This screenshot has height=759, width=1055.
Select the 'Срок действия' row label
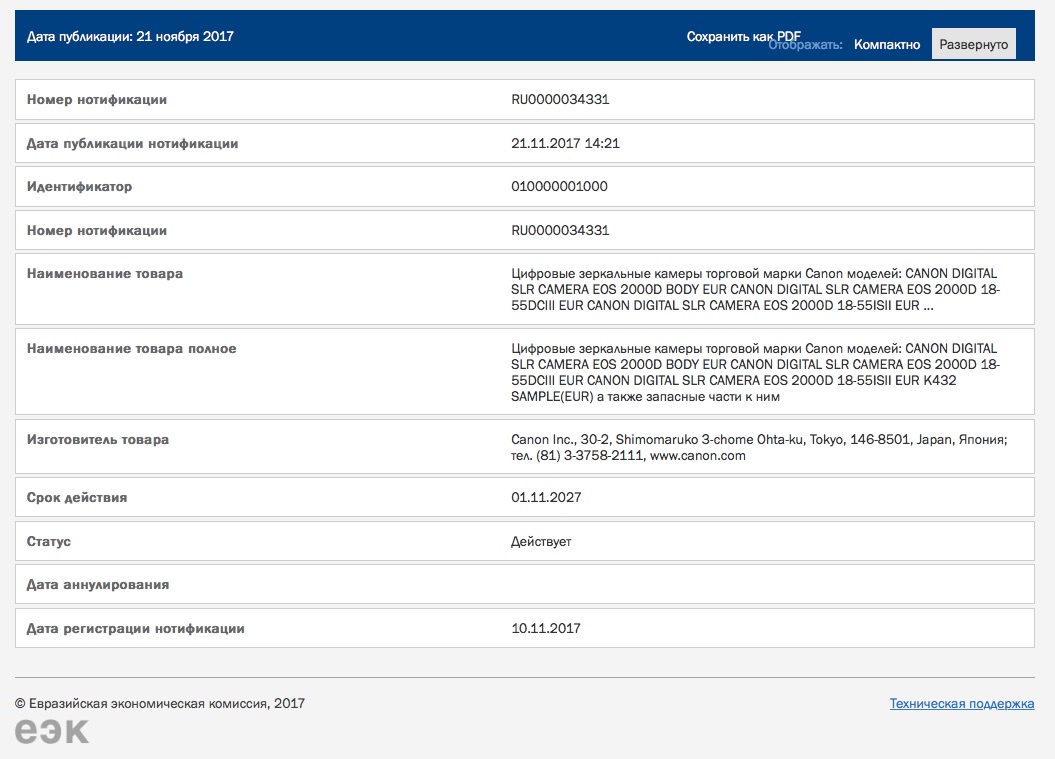click(x=77, y=497)
